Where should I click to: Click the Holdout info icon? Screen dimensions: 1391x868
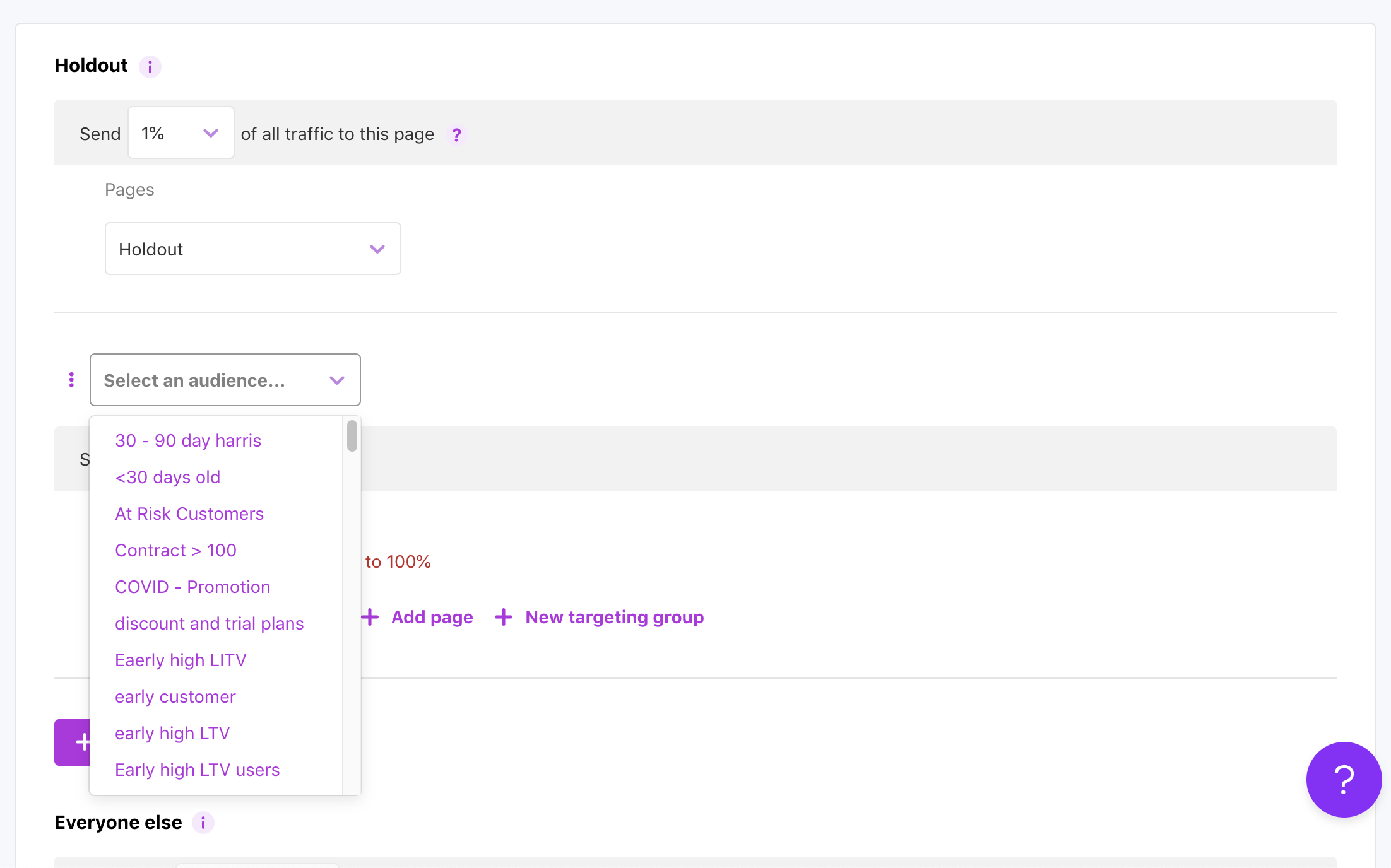[x=150, y=66]
